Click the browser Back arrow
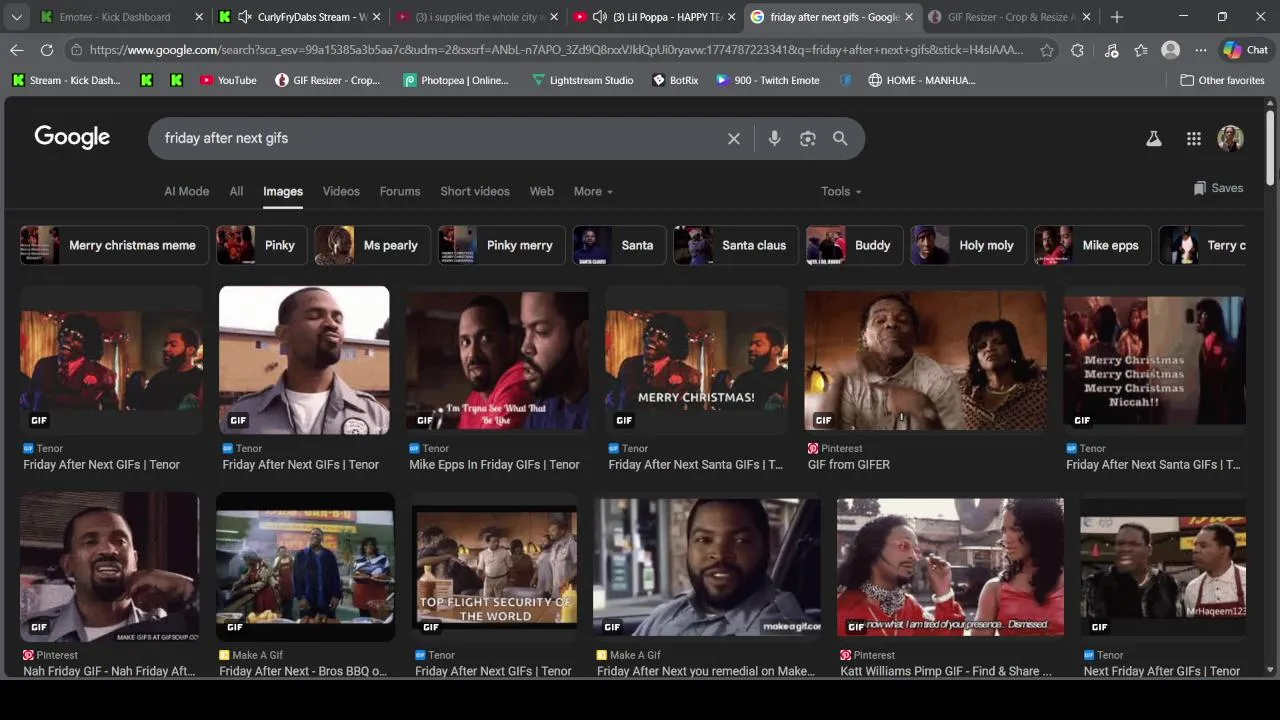 pyautogui.click(x=17, y=50)
